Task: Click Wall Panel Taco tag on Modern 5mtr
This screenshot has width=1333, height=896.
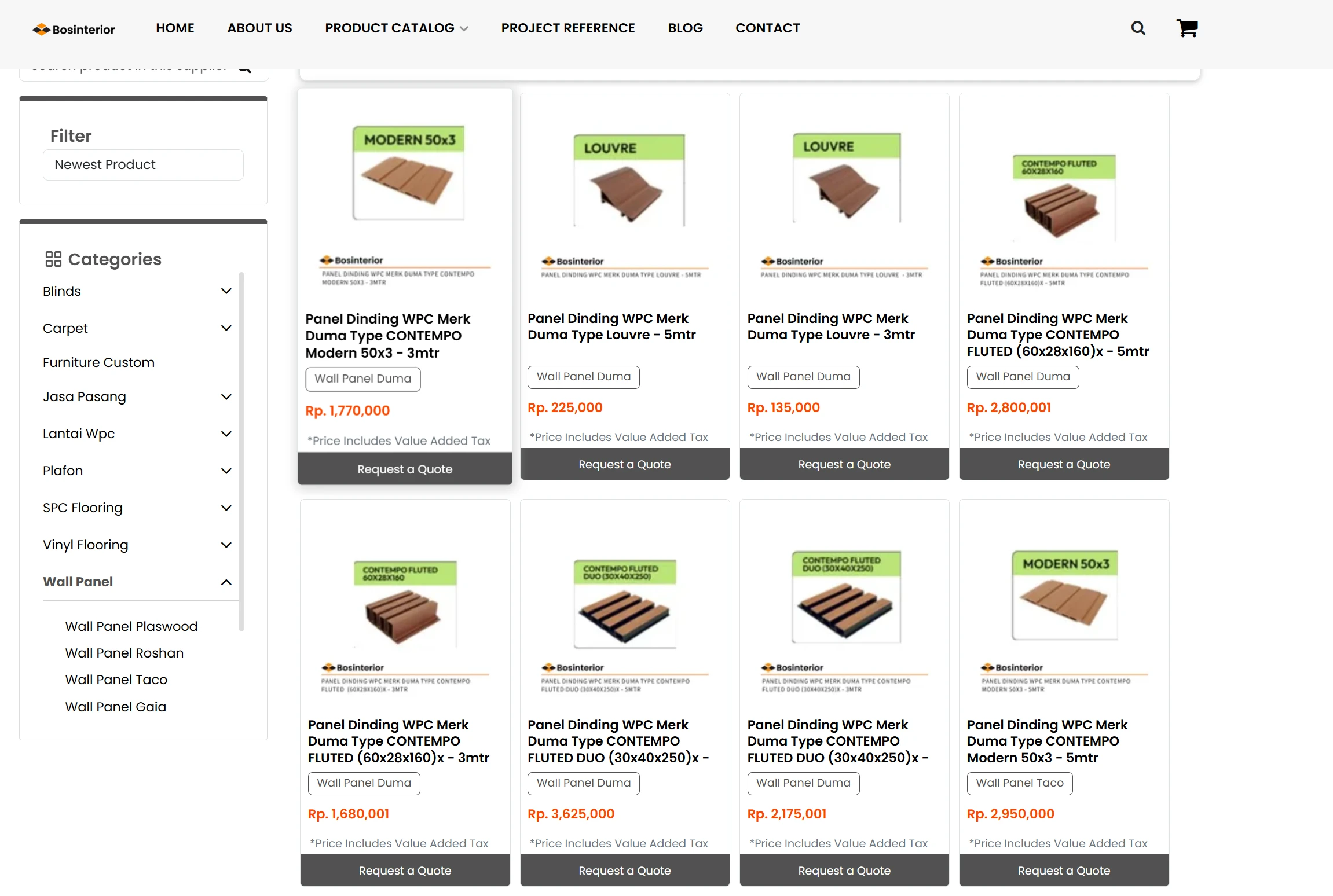Action: coord(1020,783)
